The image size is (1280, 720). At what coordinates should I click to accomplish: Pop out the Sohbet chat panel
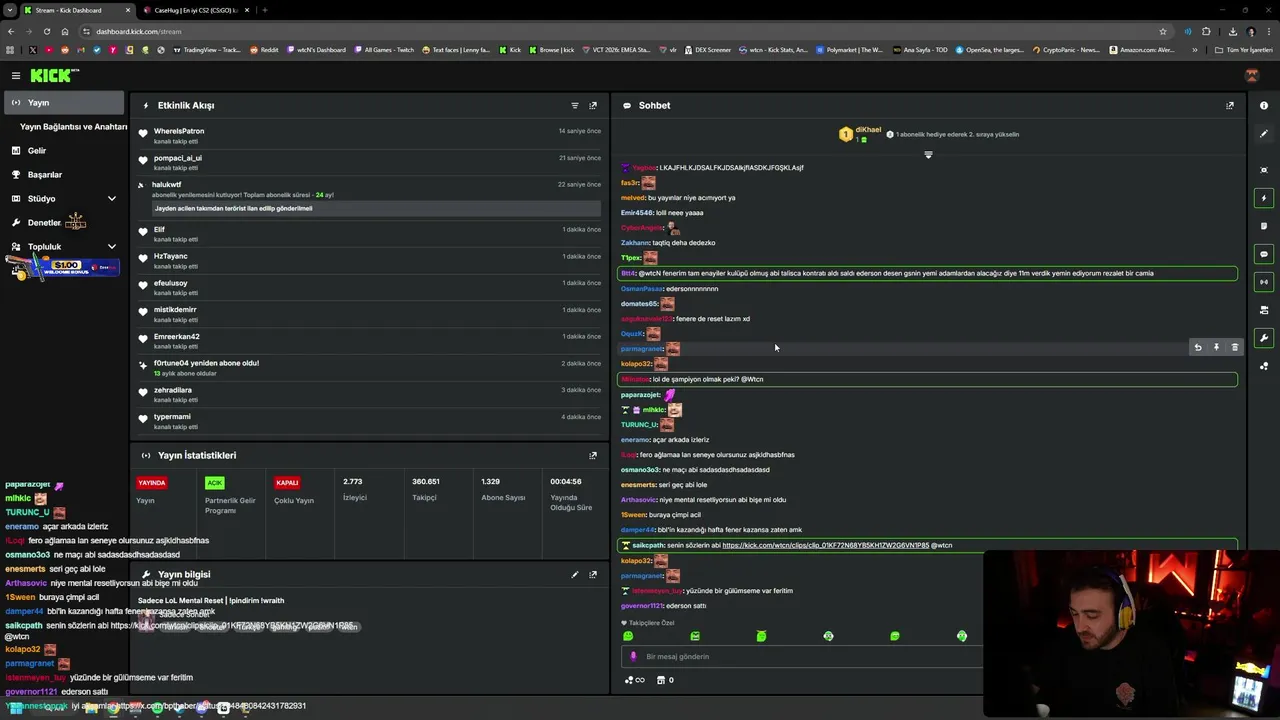pos(1230,105)
